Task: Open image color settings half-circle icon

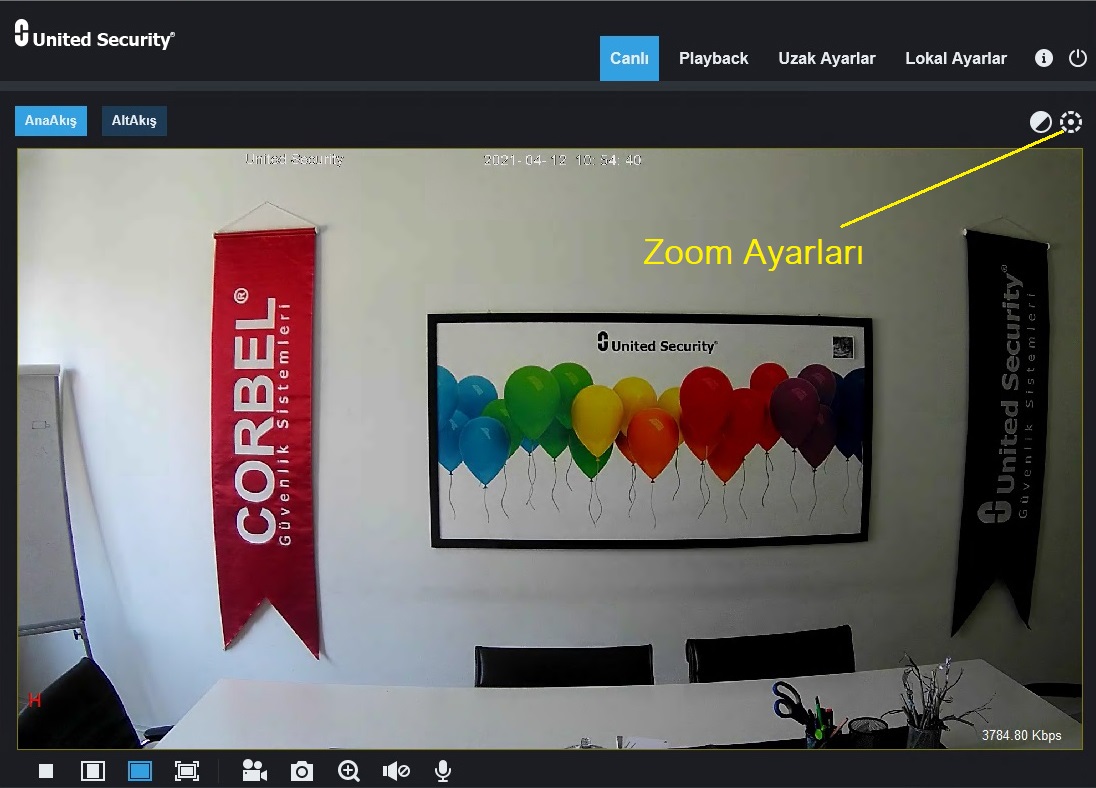Action: pyautogui.click(x=1041, y=123)
